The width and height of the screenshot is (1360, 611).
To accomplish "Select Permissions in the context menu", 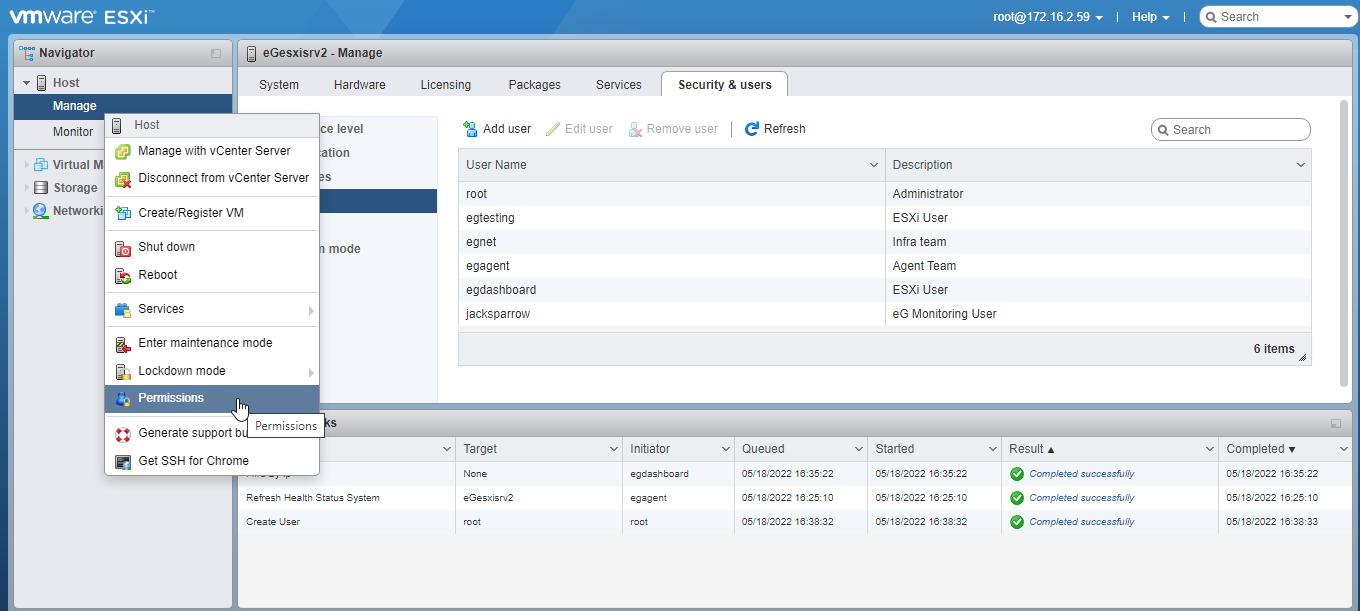I will tap(212, 398).
